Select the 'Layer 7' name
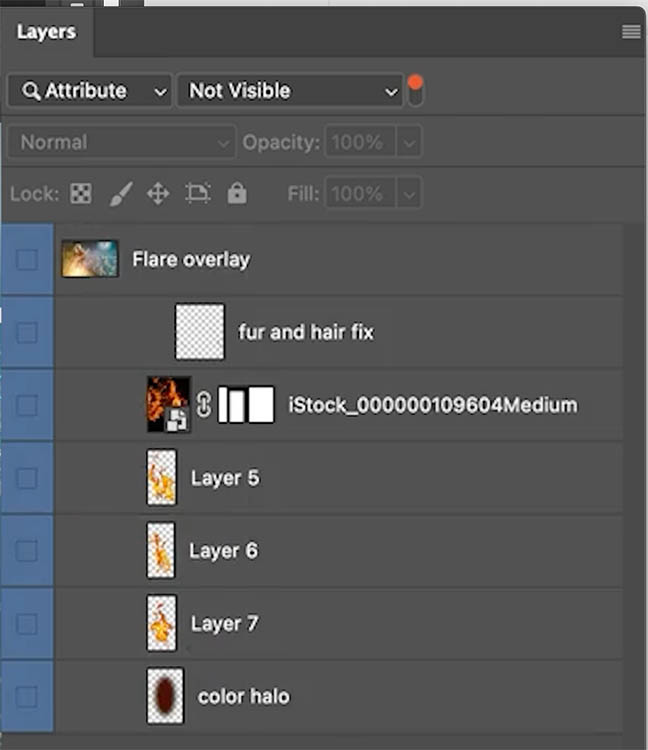Image resolution: width=648 pixels, height=750 pixels. [x=225, y=623]
